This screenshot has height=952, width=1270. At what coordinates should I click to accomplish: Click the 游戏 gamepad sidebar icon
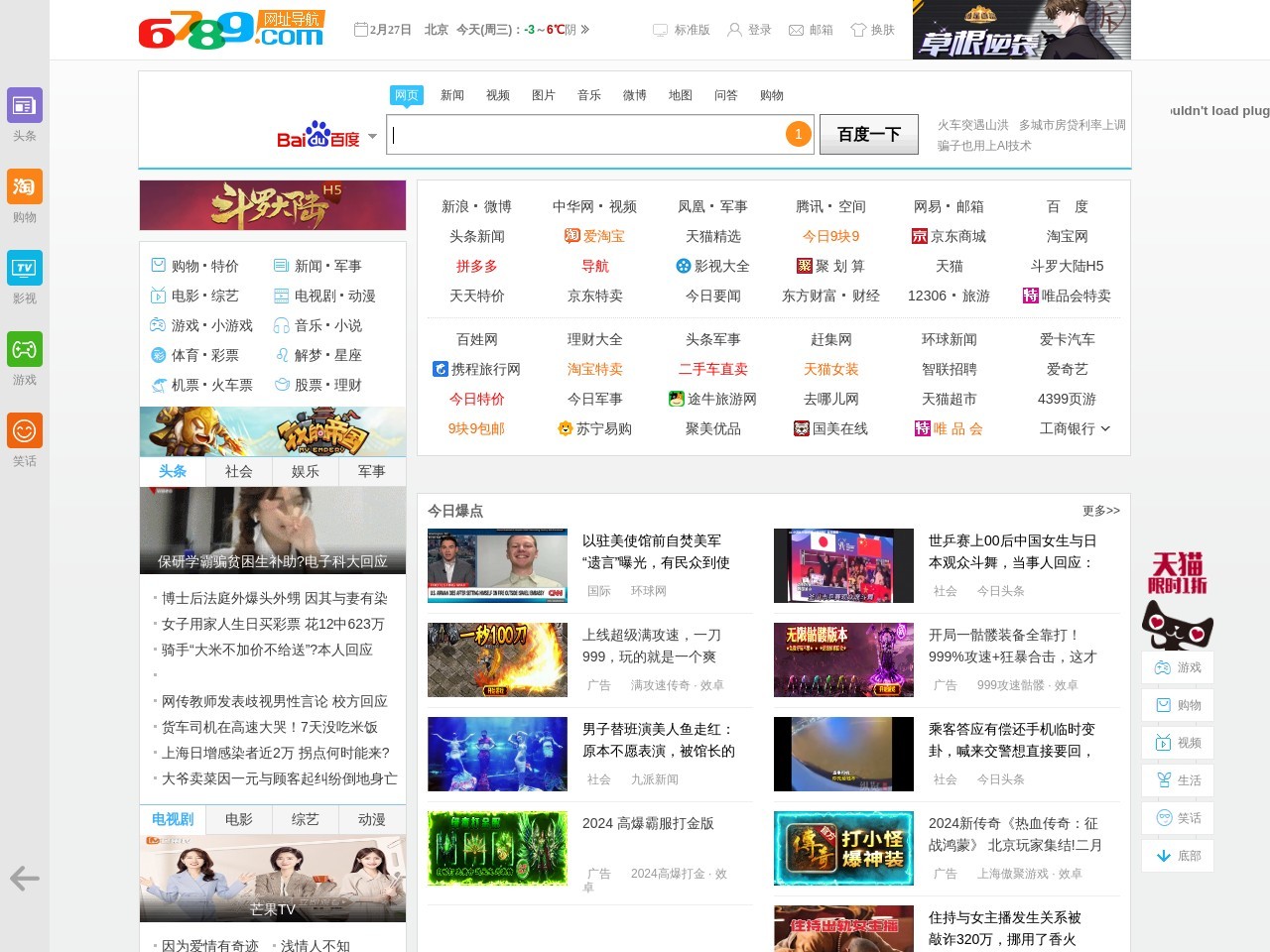click(25, 350)
